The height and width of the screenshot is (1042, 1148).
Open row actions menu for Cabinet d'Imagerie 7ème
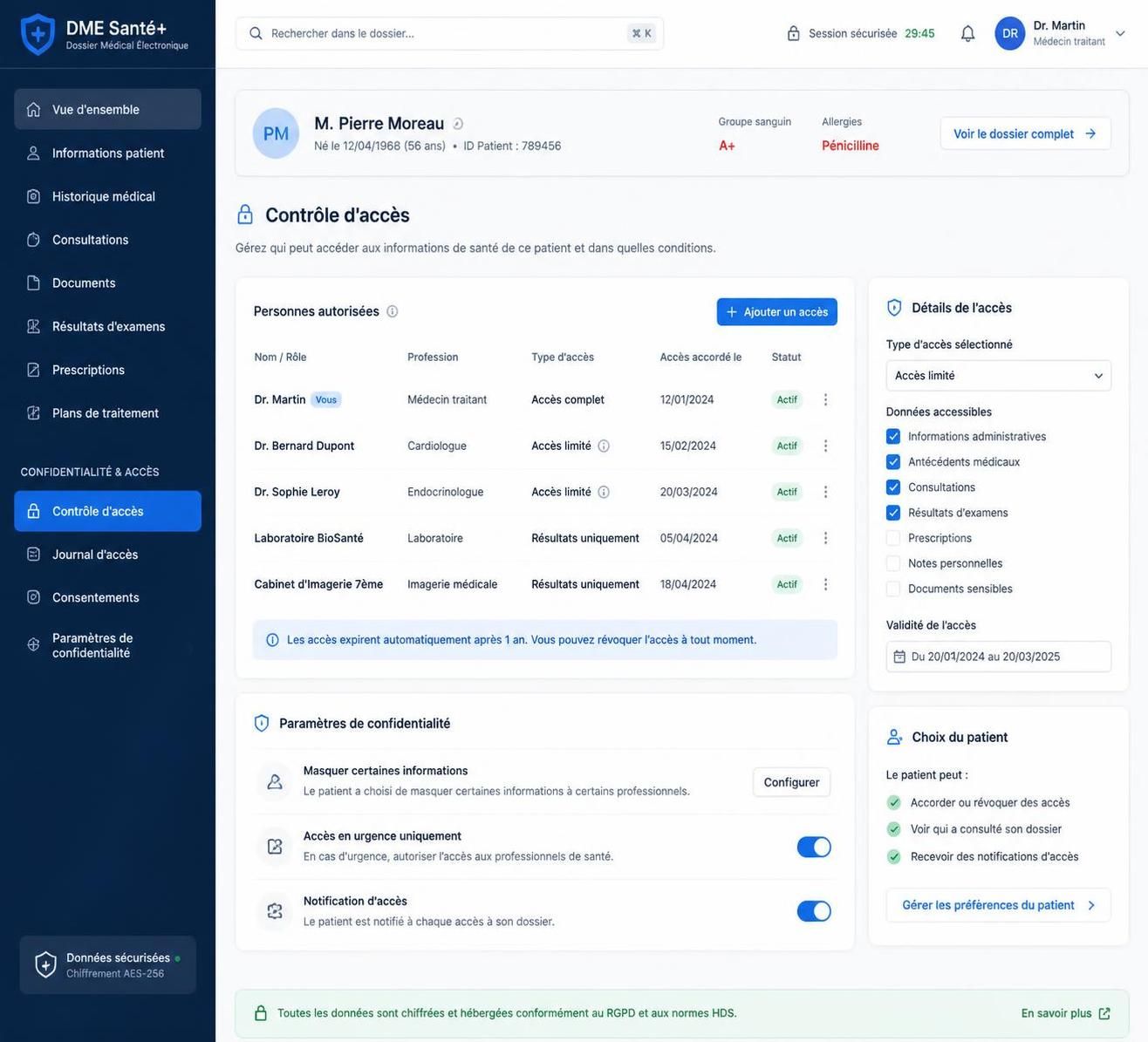click(x=825, y=584)
